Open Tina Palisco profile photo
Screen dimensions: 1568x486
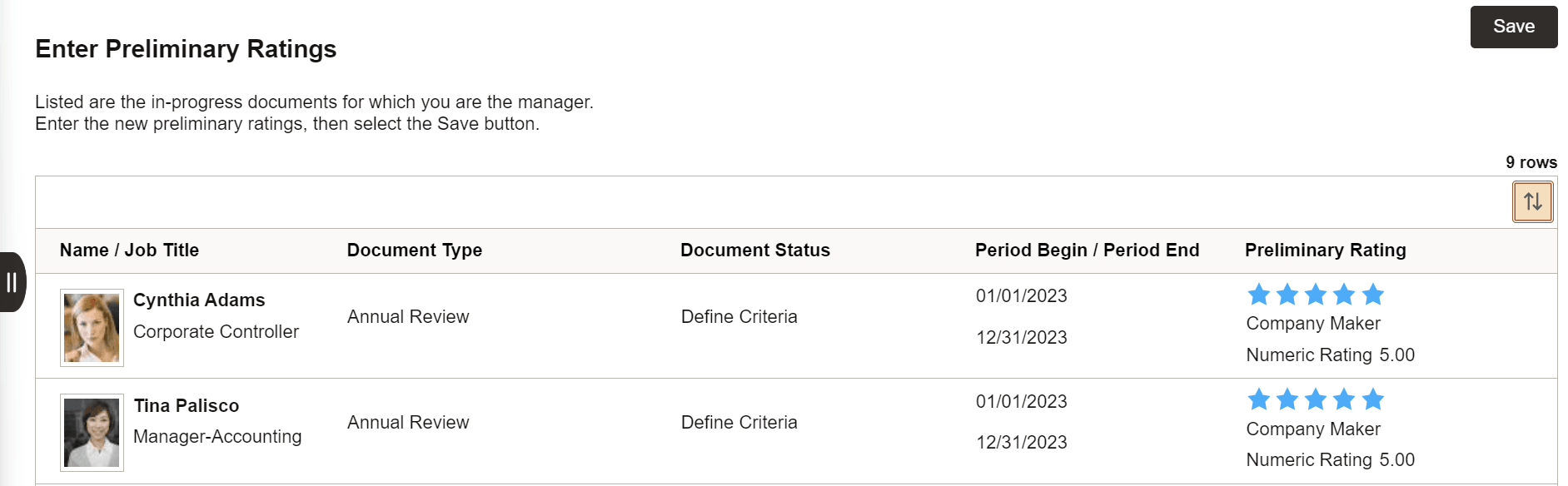[92, 433]
